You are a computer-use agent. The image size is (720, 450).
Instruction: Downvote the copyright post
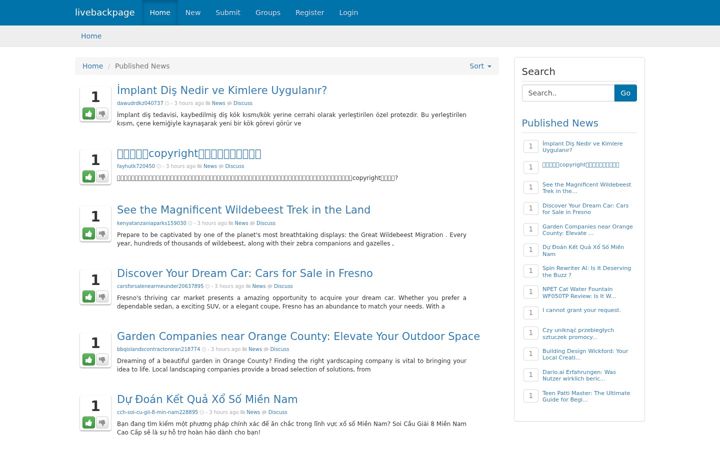pos(102,176)
